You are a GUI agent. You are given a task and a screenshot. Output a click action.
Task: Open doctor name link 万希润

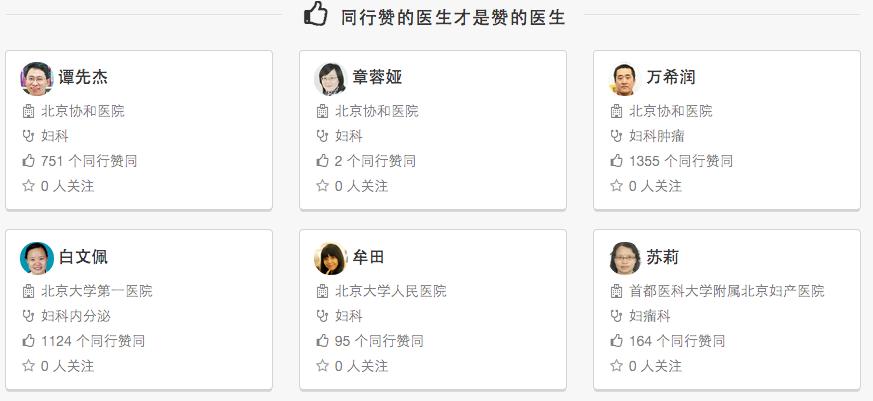671,77
